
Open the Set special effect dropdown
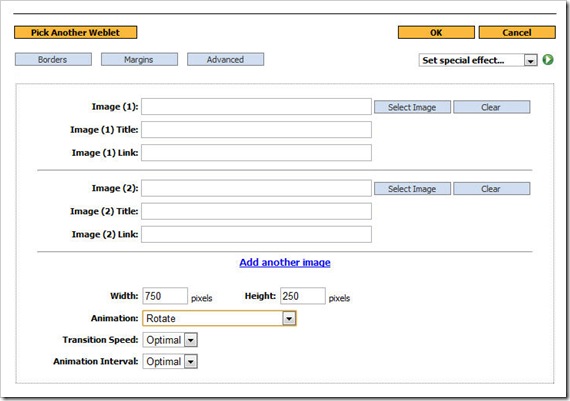pos(478,60)
